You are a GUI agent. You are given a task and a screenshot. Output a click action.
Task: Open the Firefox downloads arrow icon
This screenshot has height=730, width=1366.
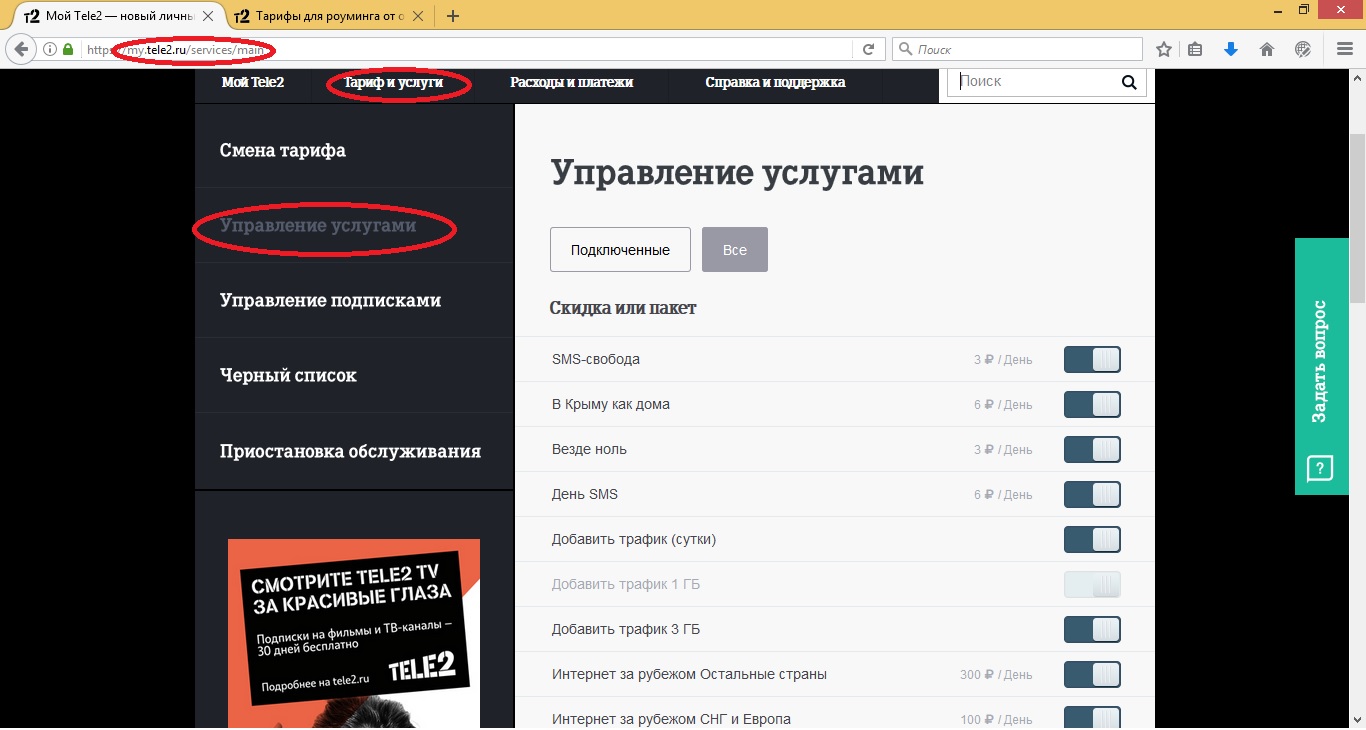pos(1231,49)
